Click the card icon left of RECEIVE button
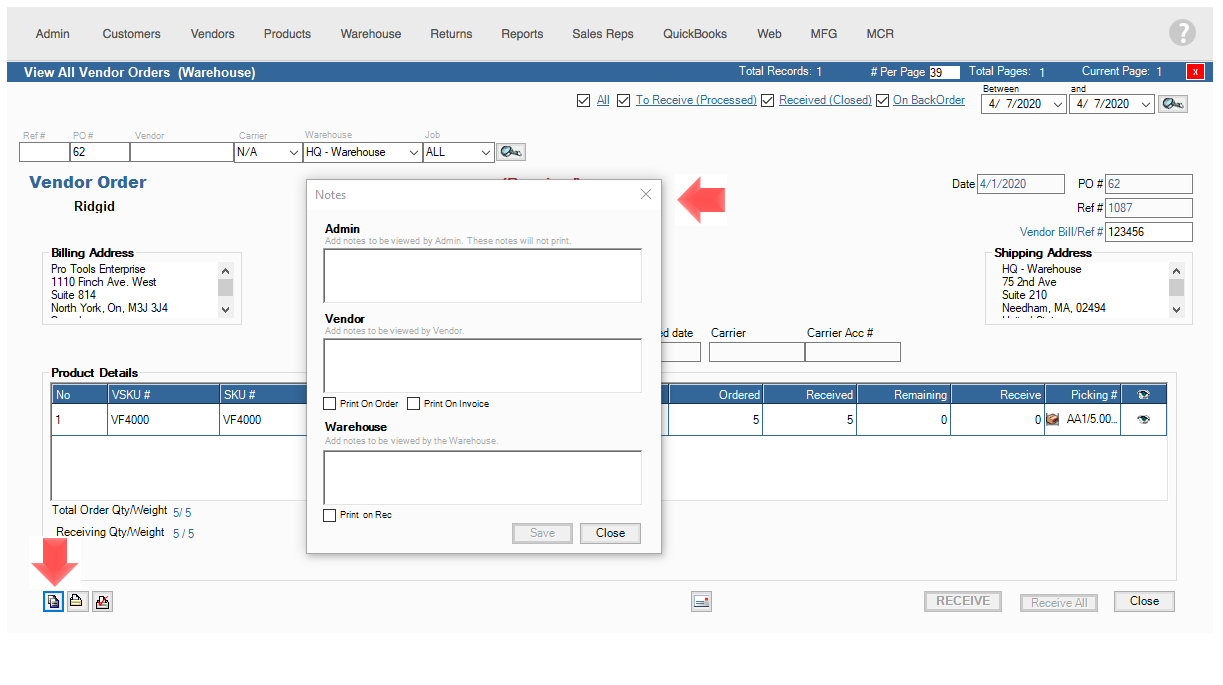The height and width of the screenshot is (685, 1223). point(701,601)
